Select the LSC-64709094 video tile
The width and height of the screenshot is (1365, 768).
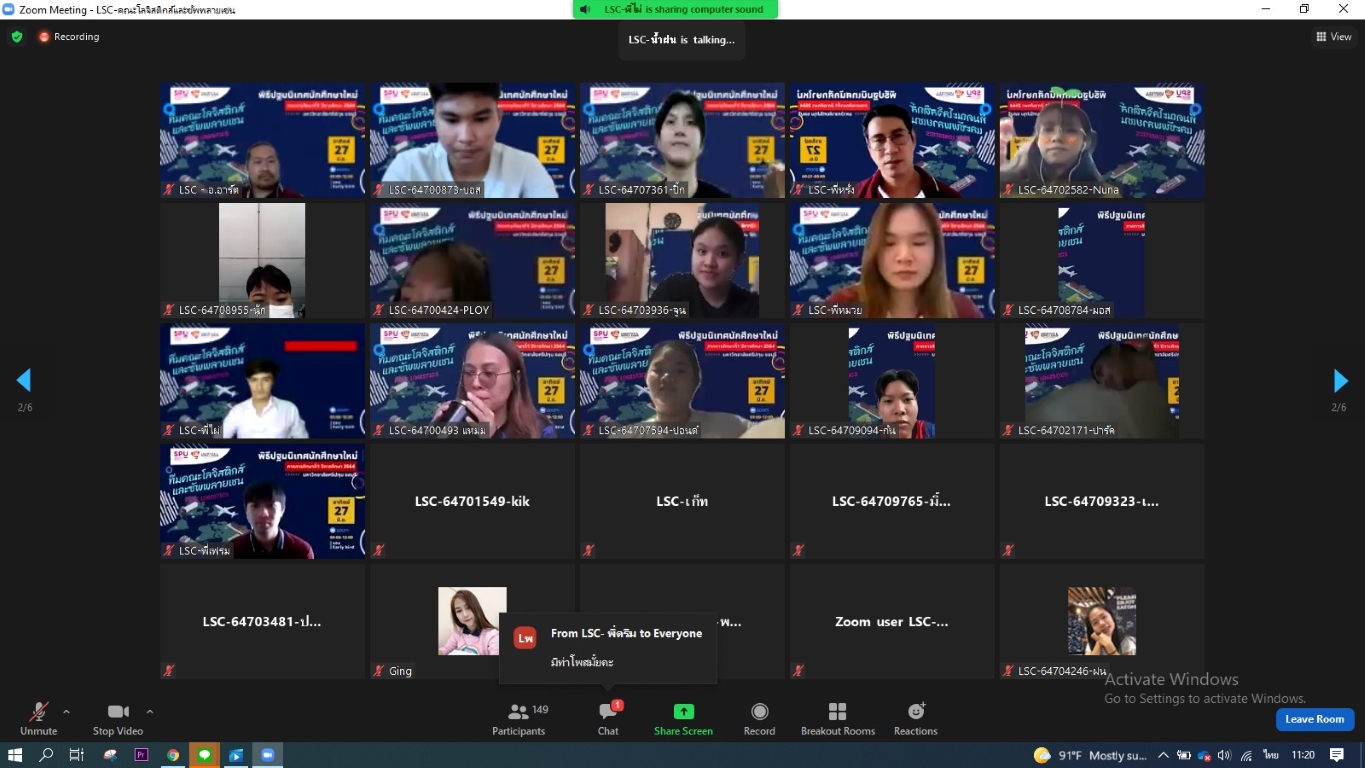click(x=892, y=381)
